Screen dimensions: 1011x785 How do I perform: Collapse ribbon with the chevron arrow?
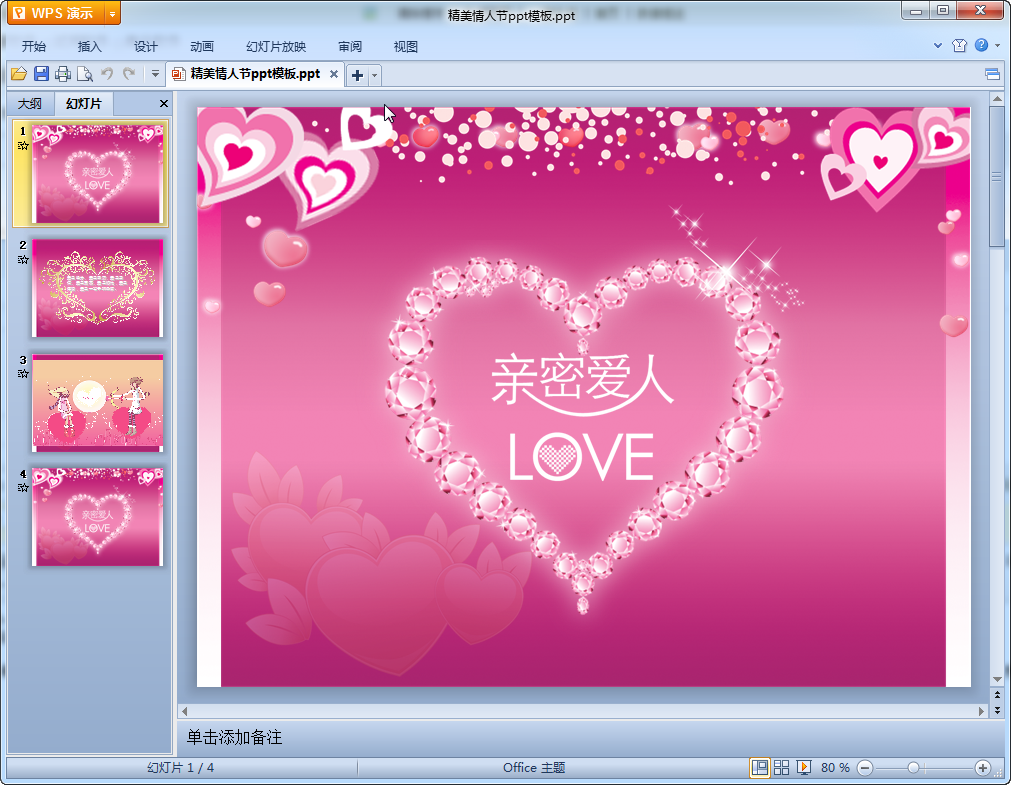pos(938,45)
